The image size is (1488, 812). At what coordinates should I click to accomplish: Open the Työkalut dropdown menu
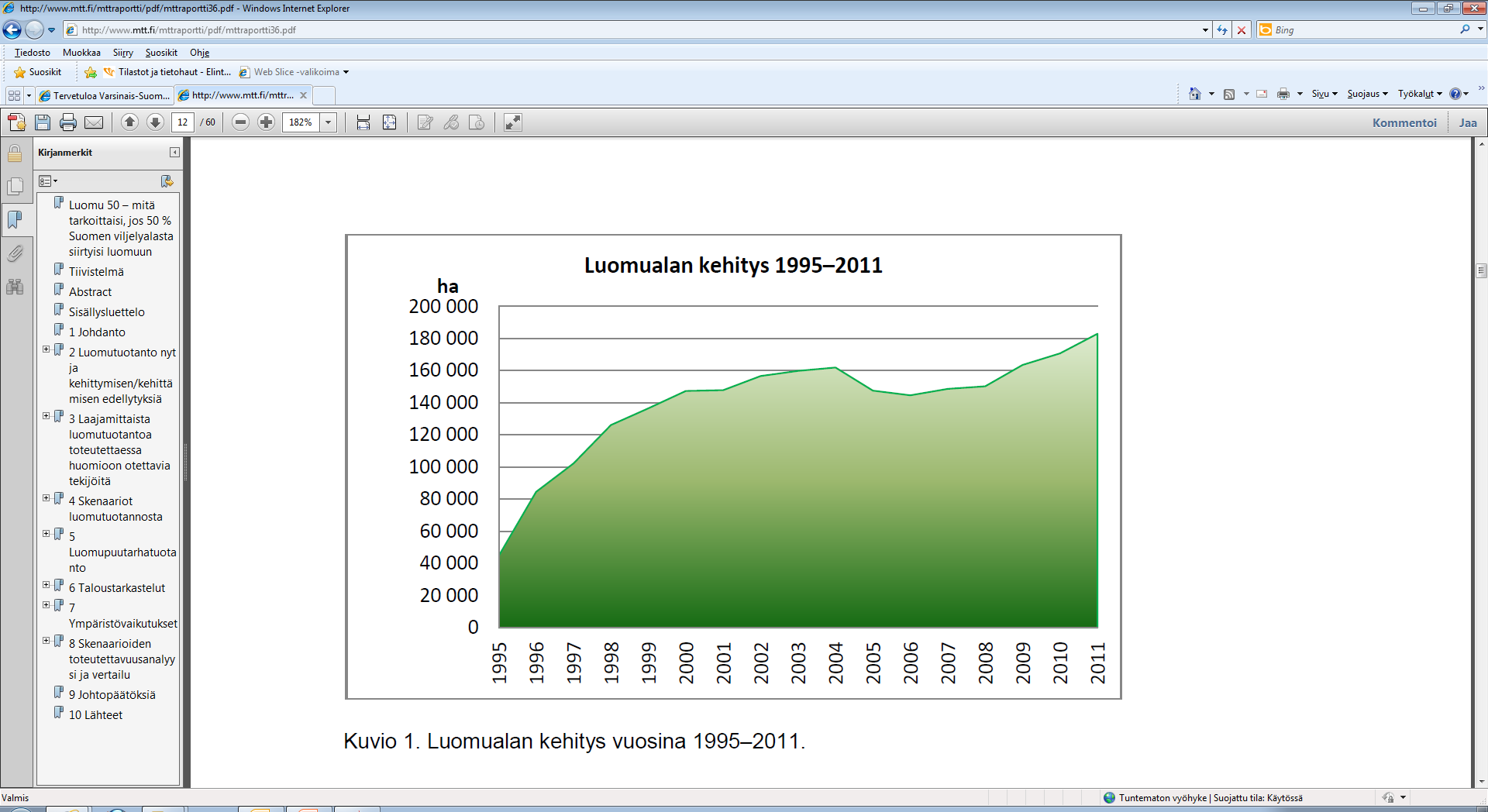pos(1421,94)
